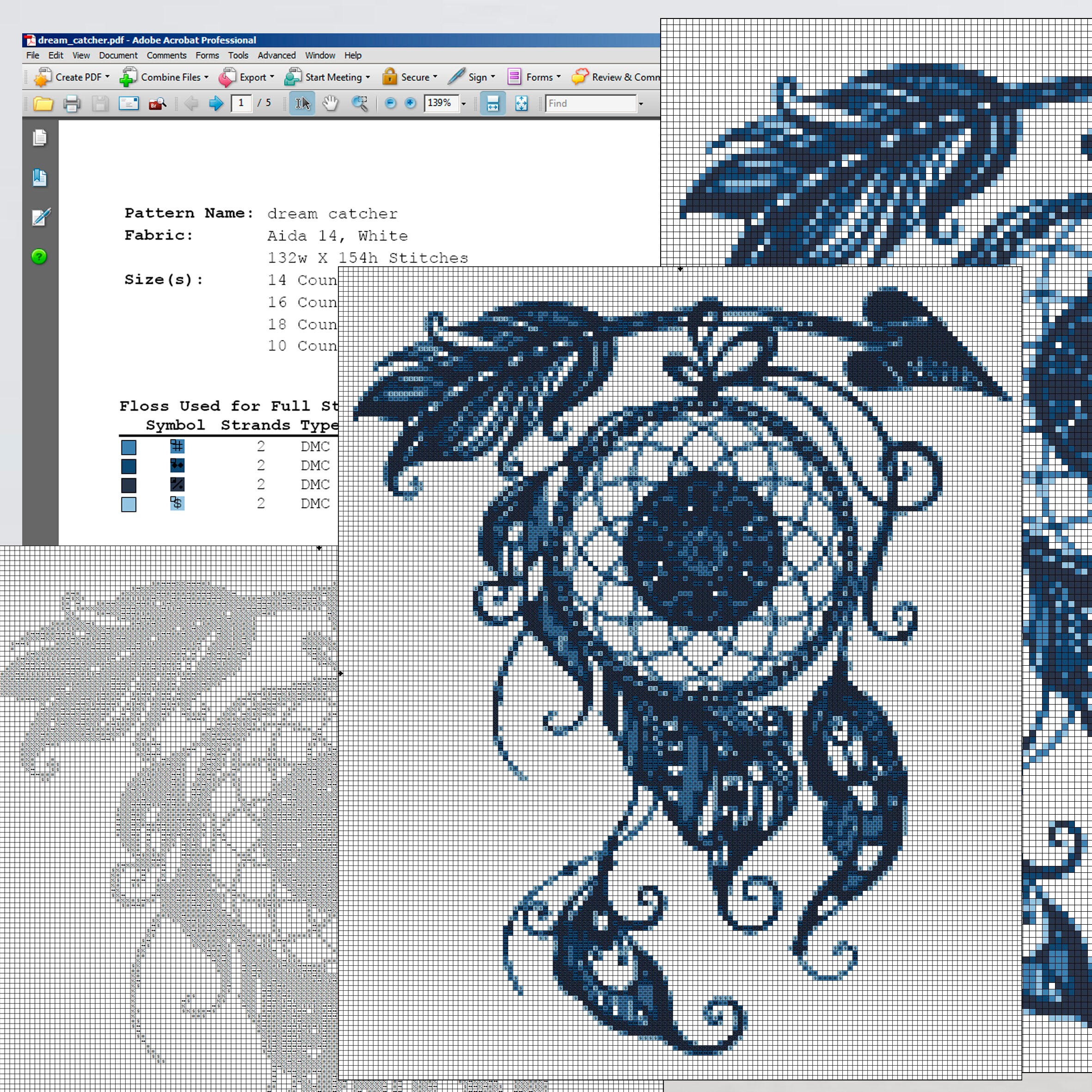Click the medium blue floss color swatch
This screenshot has width=1092, height=1092.
pyautogui.click(x=129, y=448)
